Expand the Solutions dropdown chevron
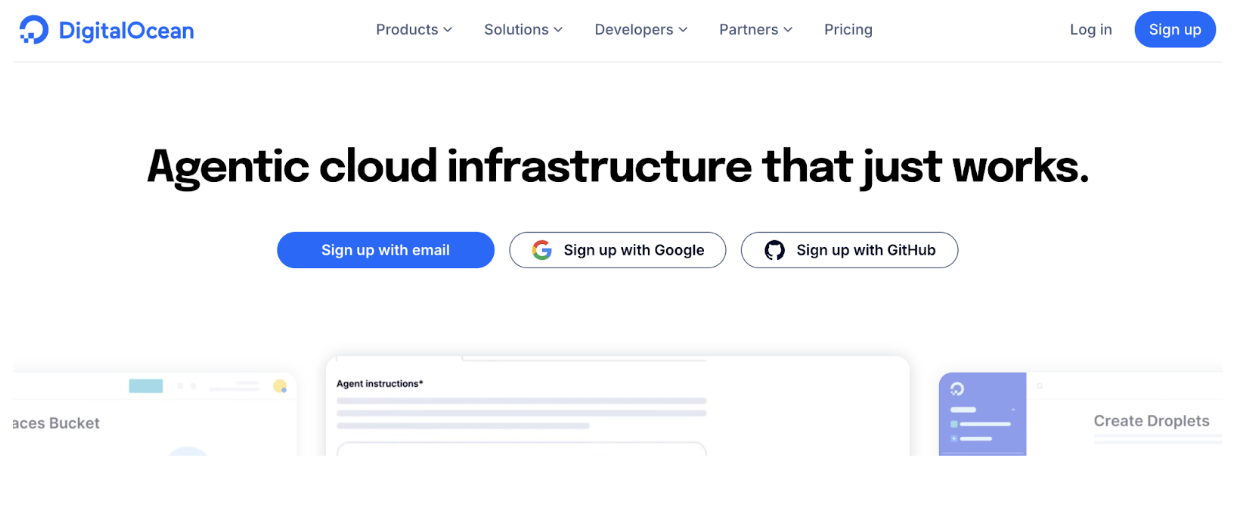The height and width of the screenshot is (528, 1258). [558, 30]
